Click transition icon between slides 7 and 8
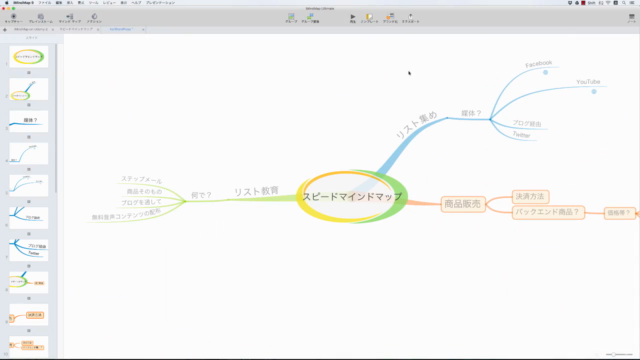This screenshot has height=360, width=640. point(29,266)
